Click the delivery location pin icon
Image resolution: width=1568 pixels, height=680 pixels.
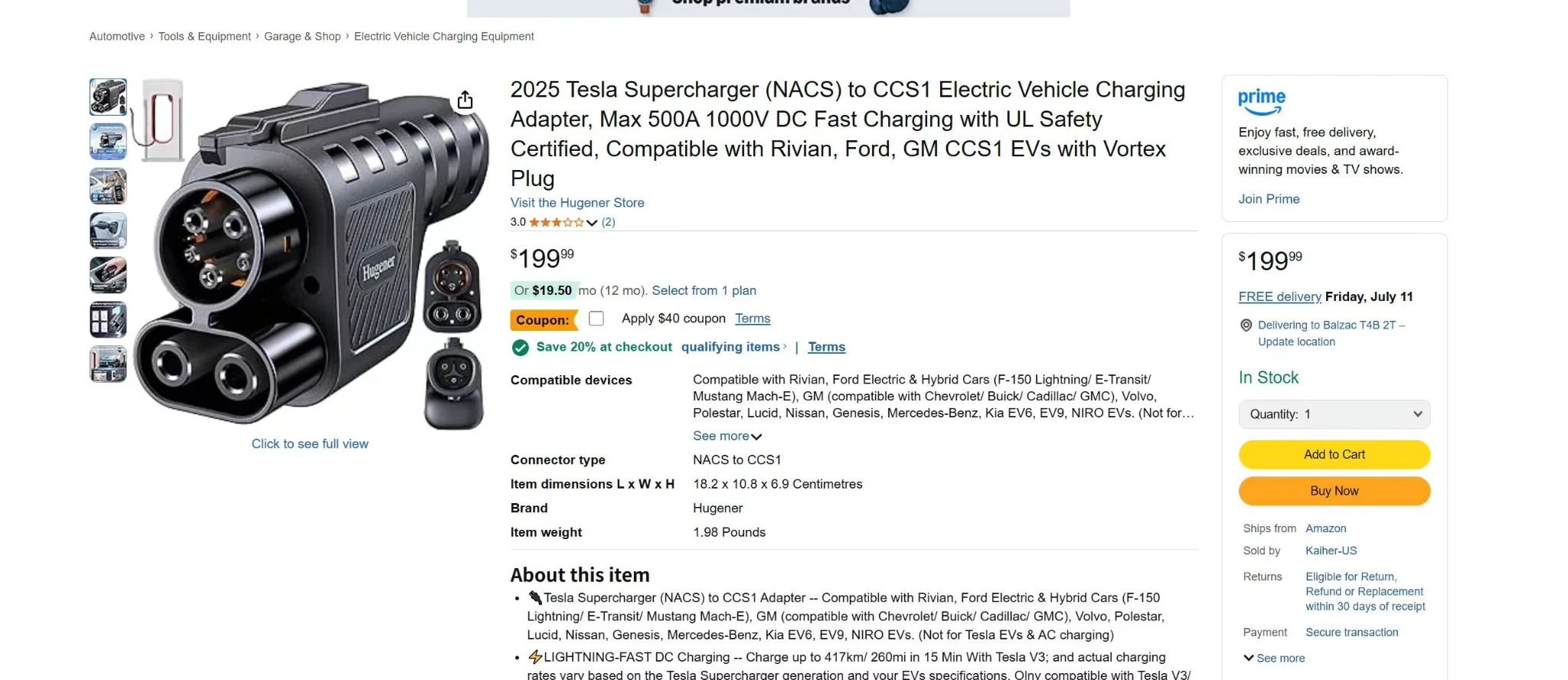[1246, 325]
